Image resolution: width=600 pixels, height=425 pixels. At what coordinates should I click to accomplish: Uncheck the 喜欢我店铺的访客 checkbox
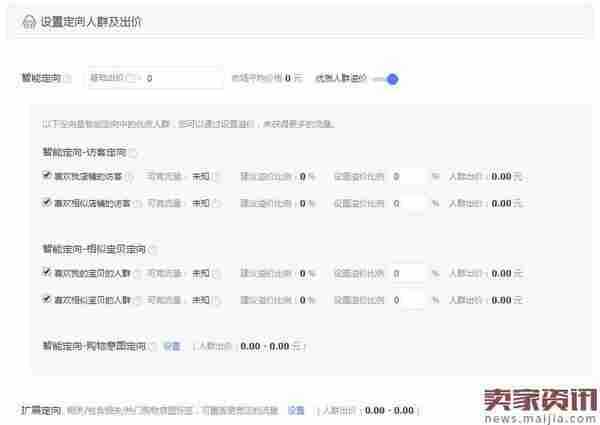click(47, 175)
